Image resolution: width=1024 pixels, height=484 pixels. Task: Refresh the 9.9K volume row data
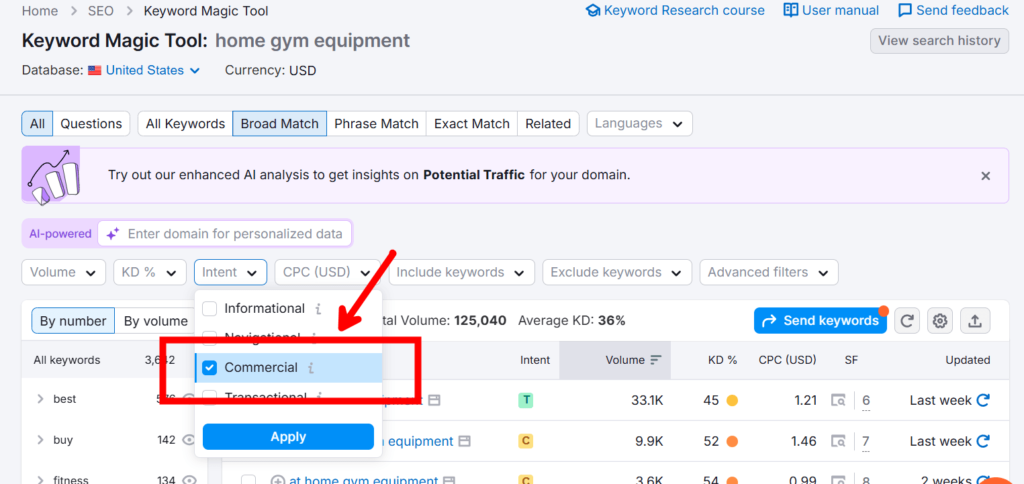[x=983, y=442]
